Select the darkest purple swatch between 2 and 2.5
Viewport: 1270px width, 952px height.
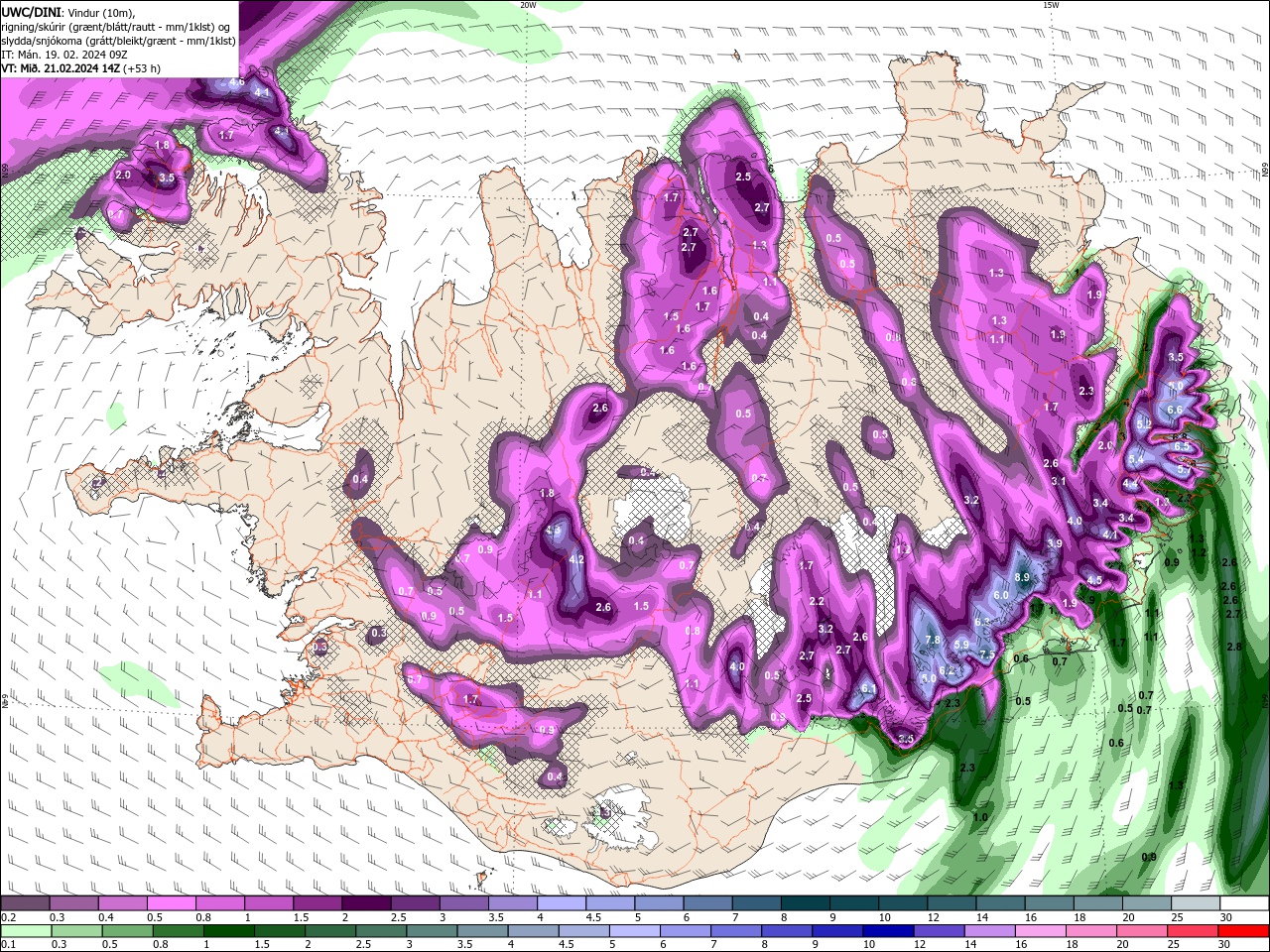click(x=366, y=903)
